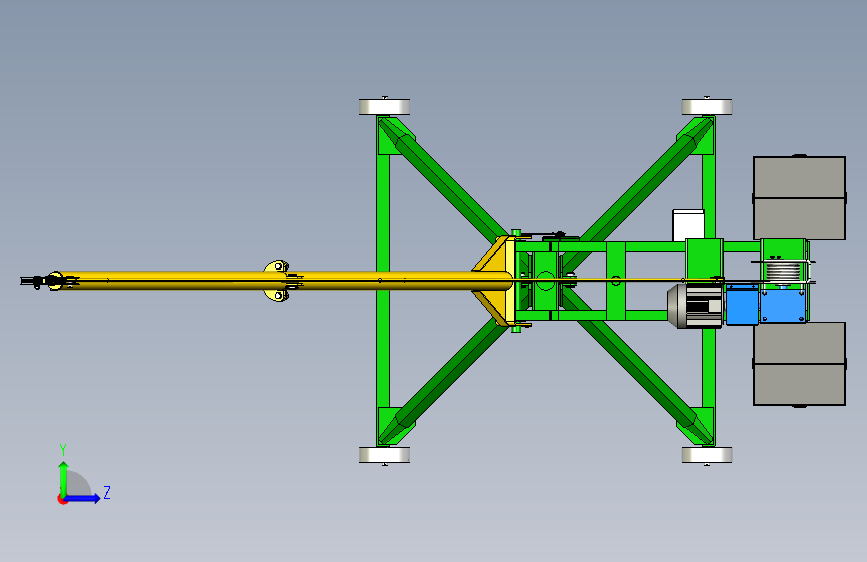Select the top-right wheel of the chassis
Screen dimensions: 867x562
click(x=707, y=107)
